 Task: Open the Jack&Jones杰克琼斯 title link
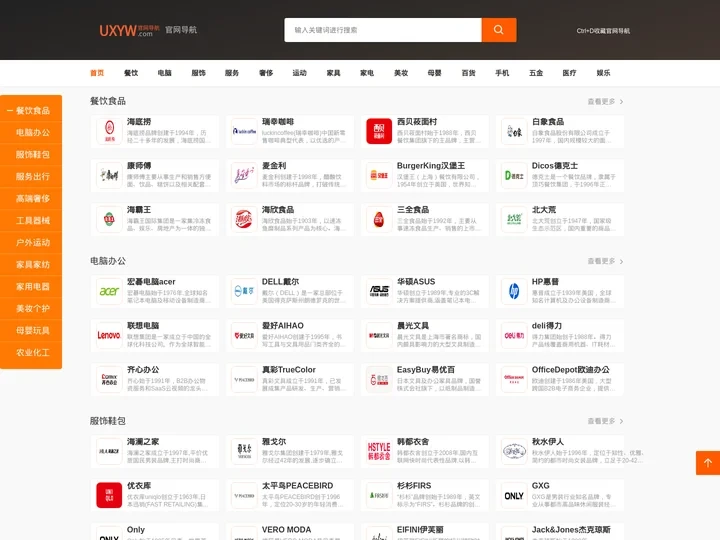click(x=571, y=529)
